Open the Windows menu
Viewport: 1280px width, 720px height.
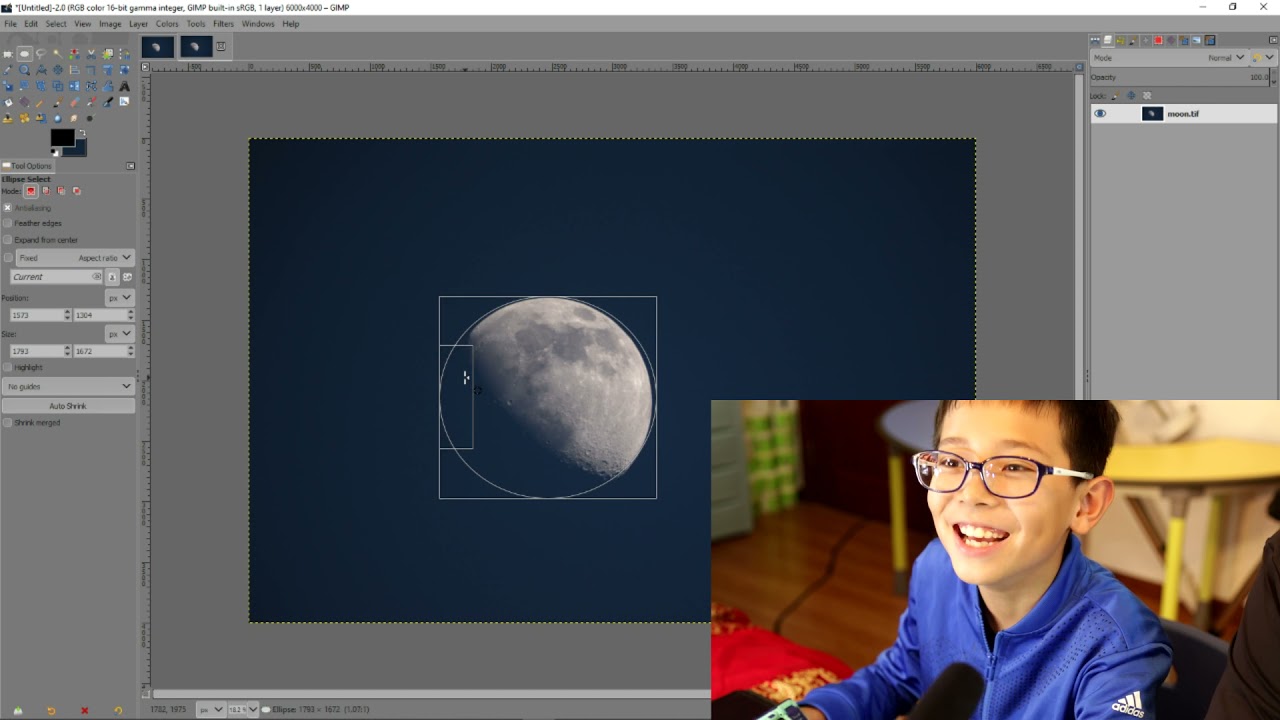(x=258, y=23)
